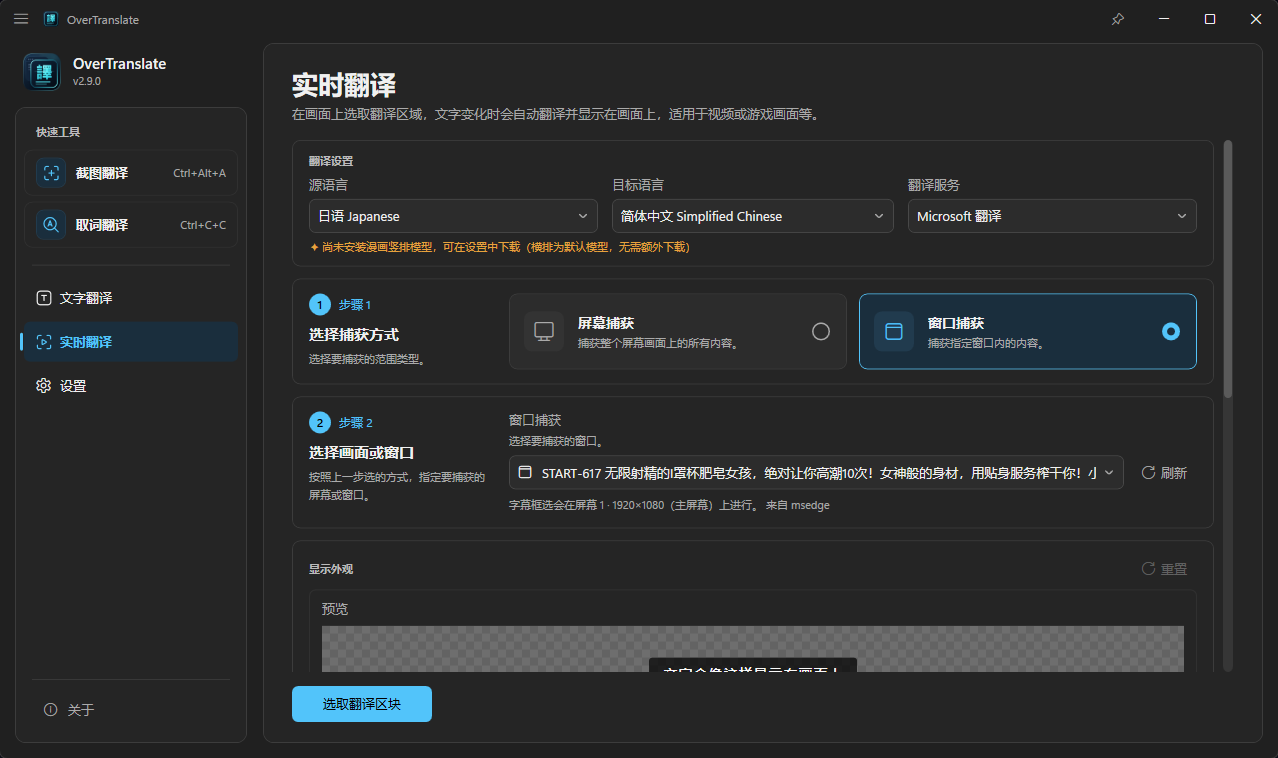Click the 实时翻译 page heading
The image size is (1278, 758).
tap(344, 84)
